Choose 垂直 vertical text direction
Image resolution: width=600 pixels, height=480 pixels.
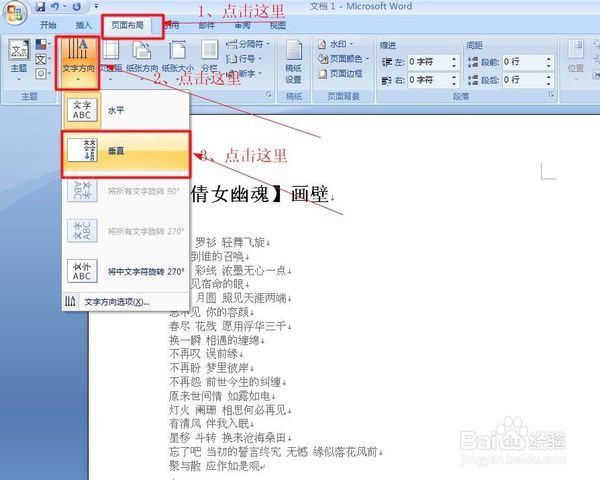pos(126,151)
